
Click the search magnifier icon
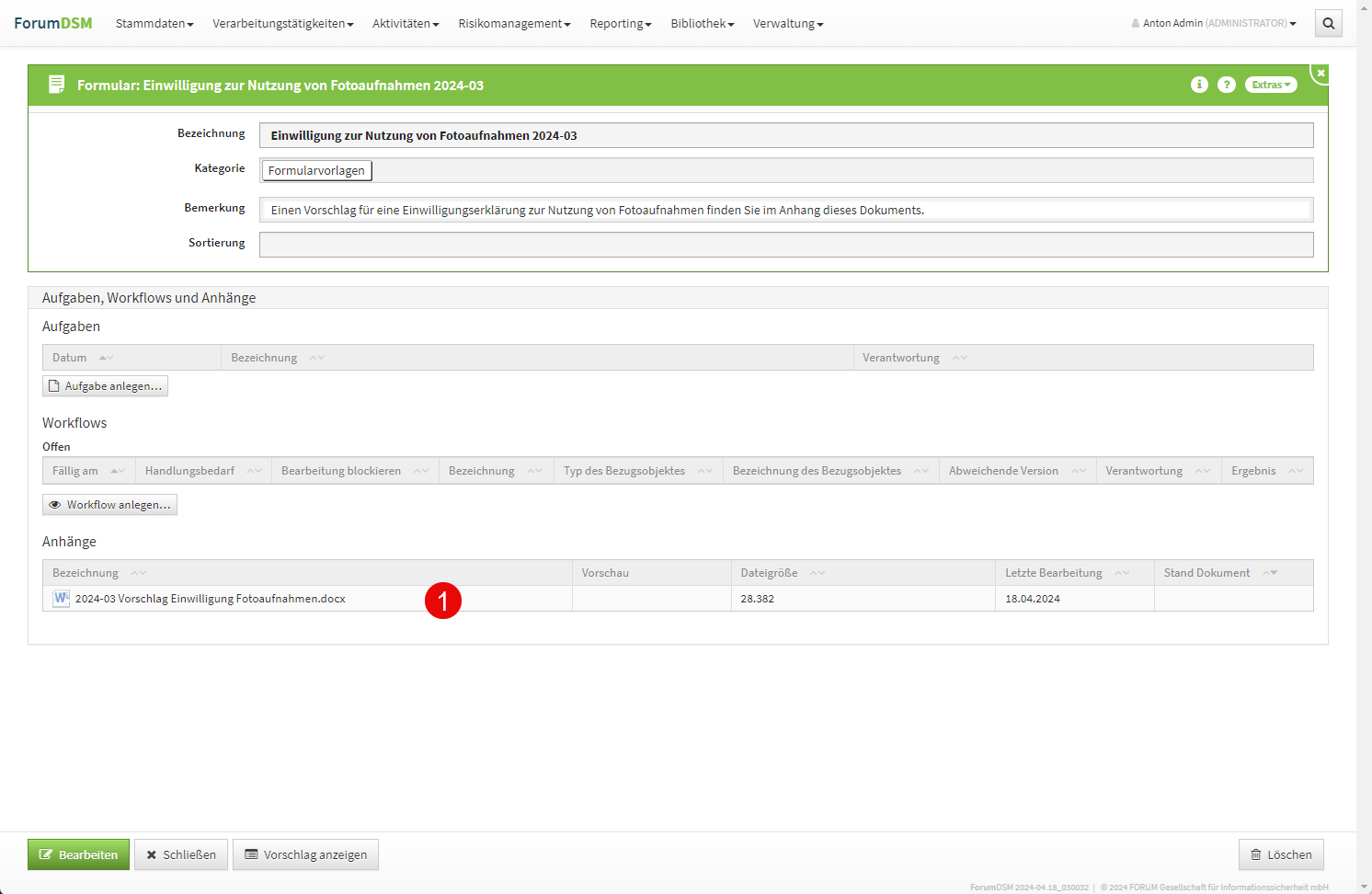point(1328,24)
